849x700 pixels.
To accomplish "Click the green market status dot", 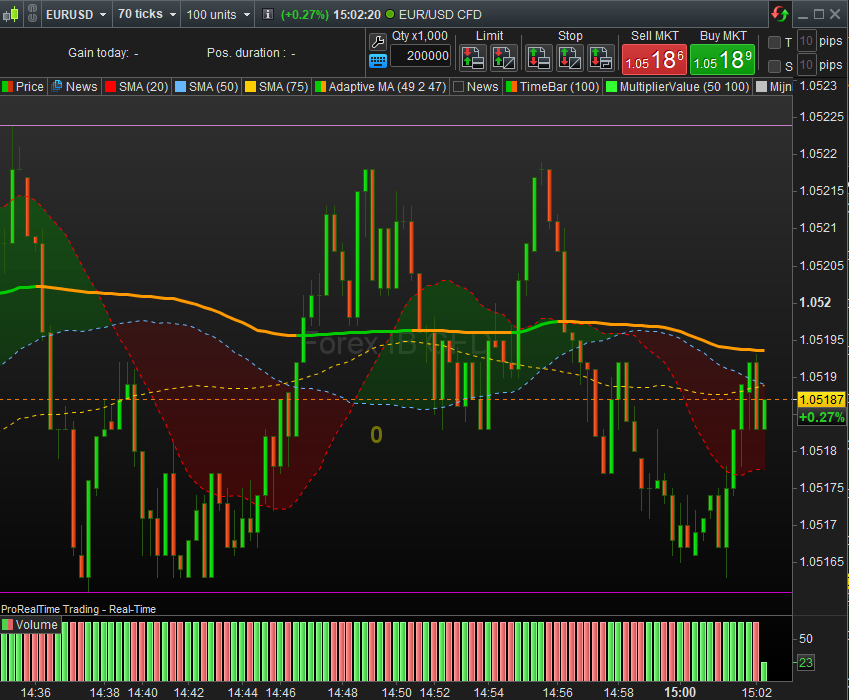I will (390, 15).
